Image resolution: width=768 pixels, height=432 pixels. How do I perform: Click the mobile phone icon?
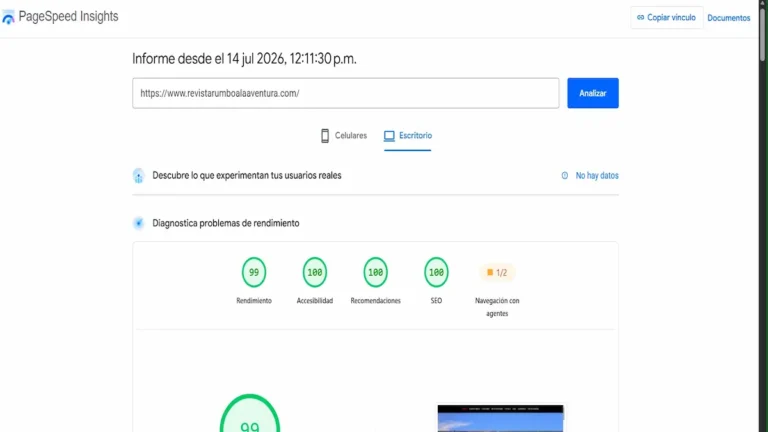pyautogui.click(x=325, y=136)
